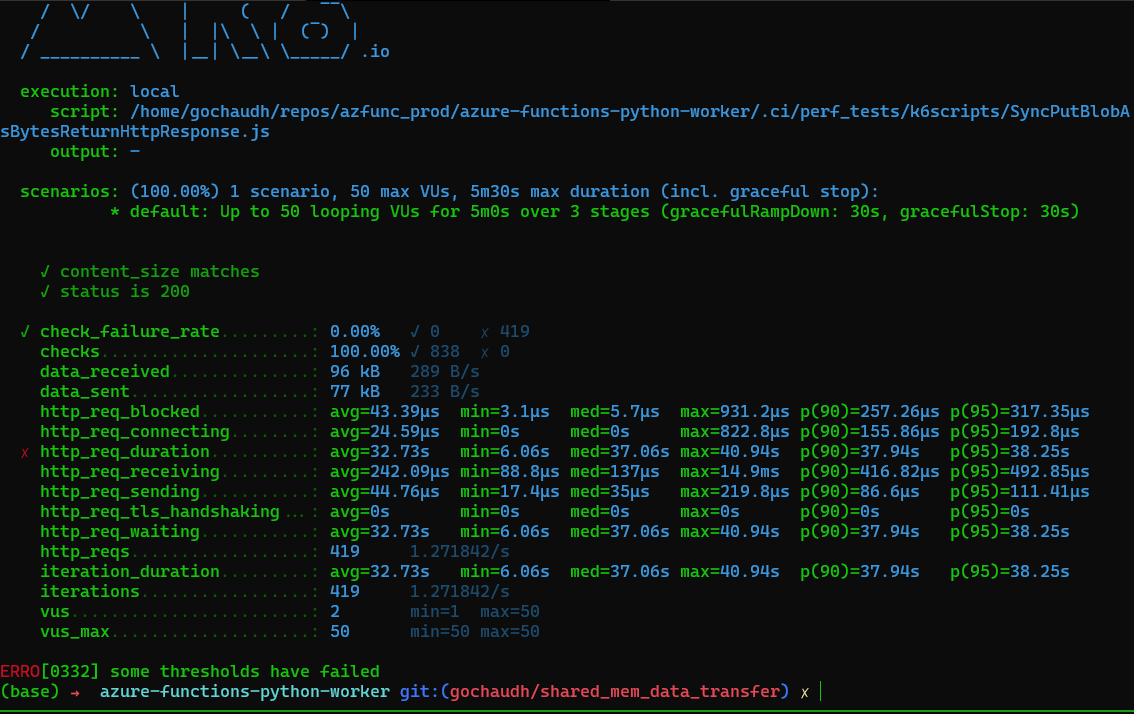
Task: Click the '233 B/s' rate value
Action: coord(445,392)
